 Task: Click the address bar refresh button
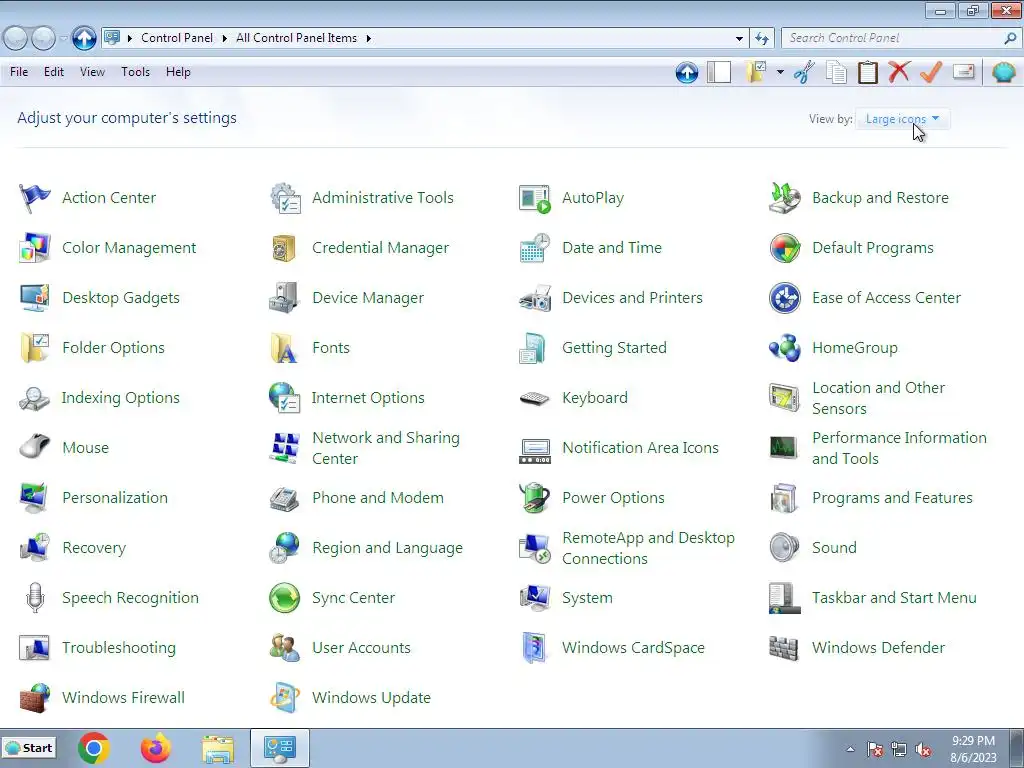click(761, 39)
